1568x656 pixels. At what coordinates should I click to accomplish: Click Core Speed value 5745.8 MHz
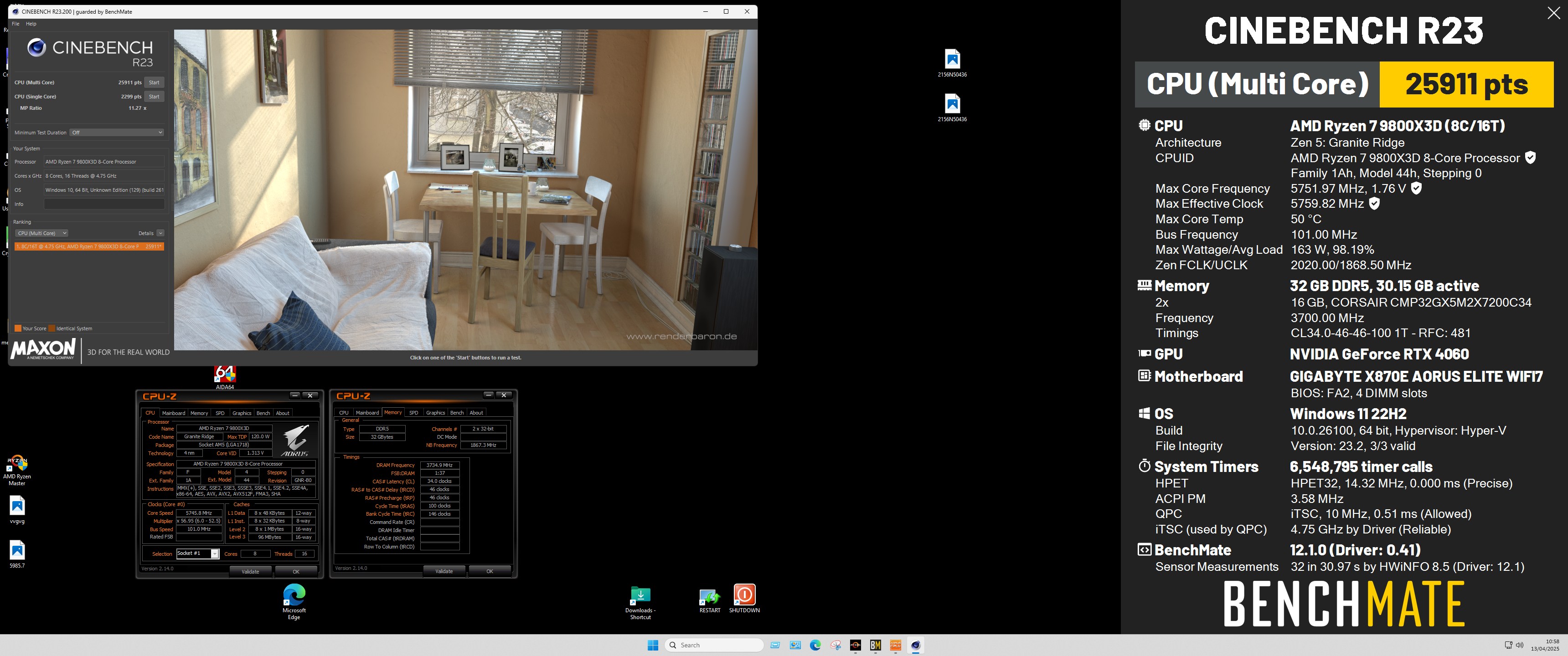click(199, 513)
